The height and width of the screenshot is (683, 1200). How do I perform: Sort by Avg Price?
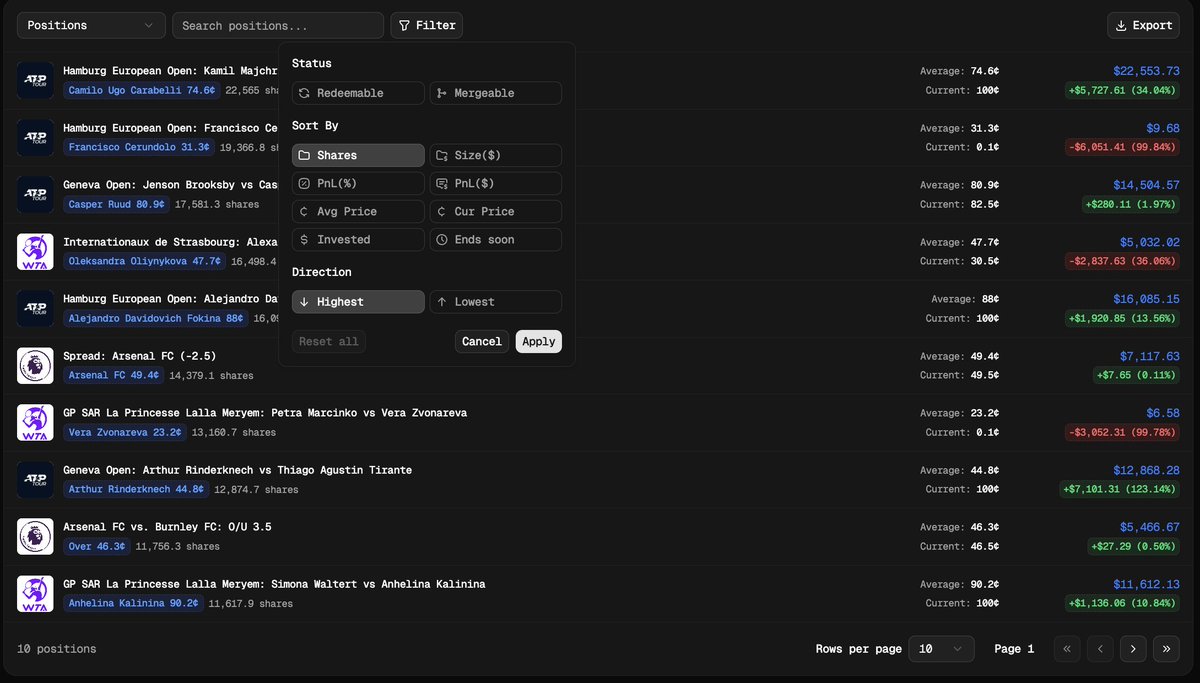click(358, 211)
